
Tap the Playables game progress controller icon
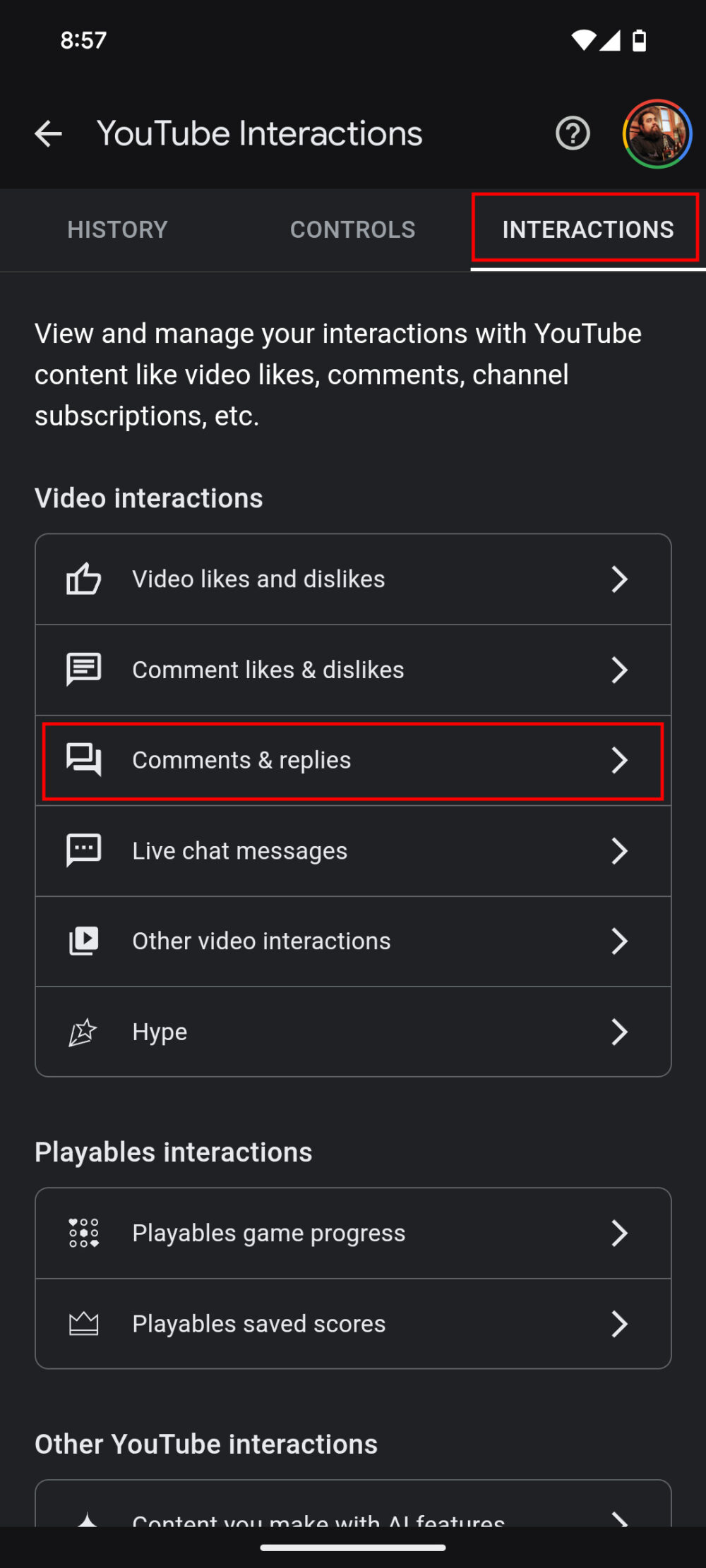point(83,1232)
